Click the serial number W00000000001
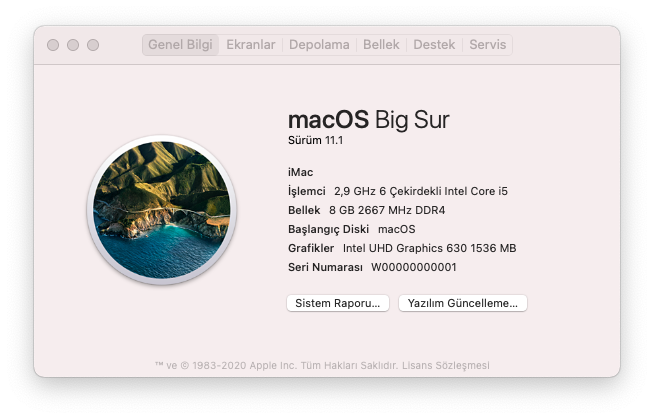The image size is (654, 419). [x=413, y=267]
